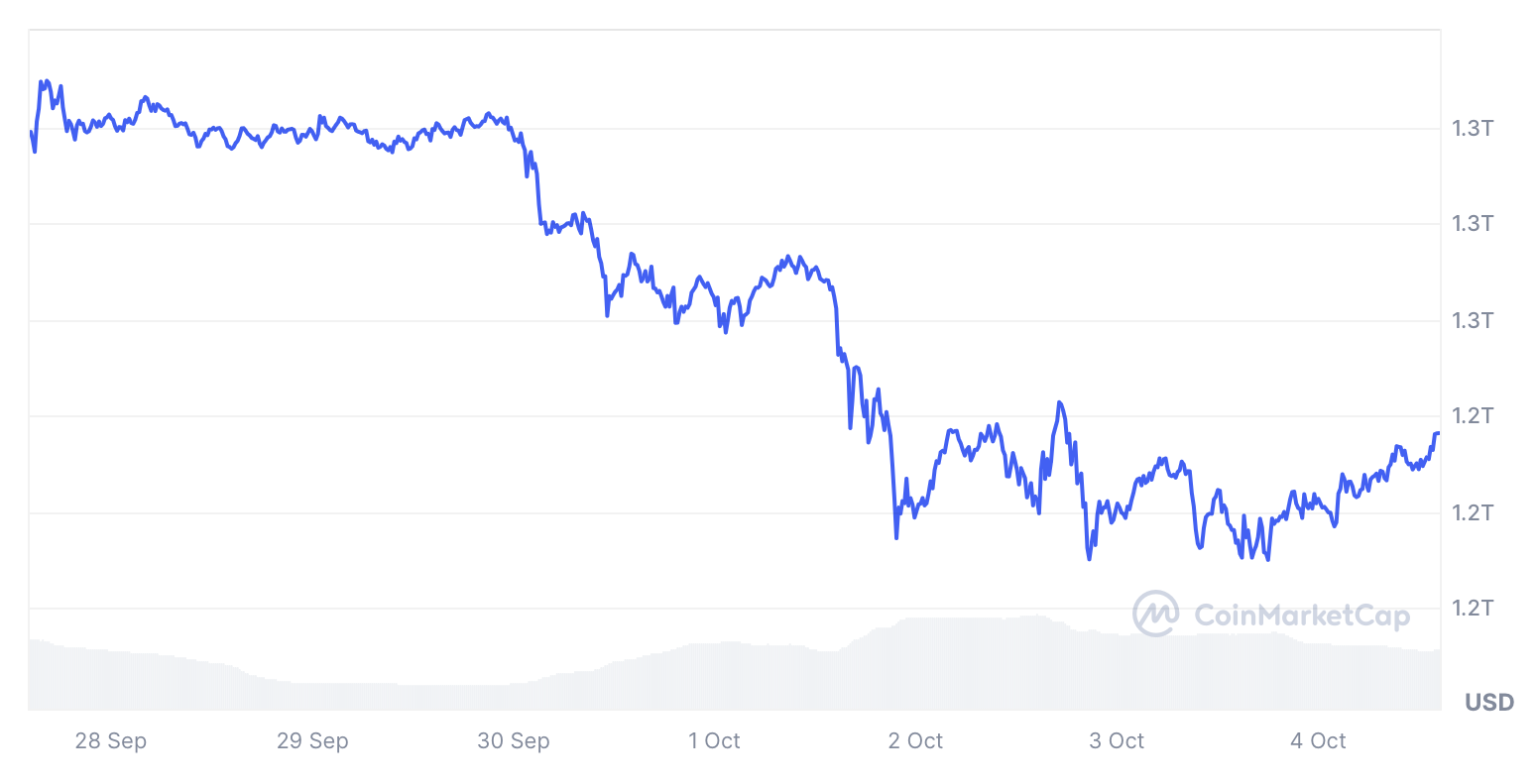Pick the 3 Oct date label
1538x784 pixels.
tap(1117, 740)
